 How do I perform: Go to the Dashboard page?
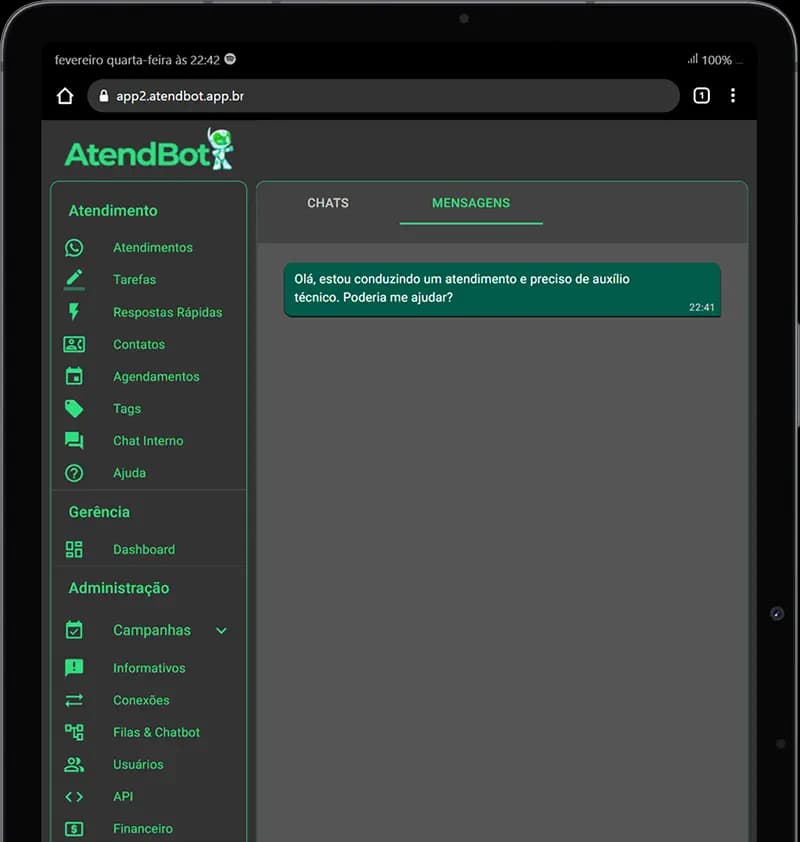pos(144,550)
